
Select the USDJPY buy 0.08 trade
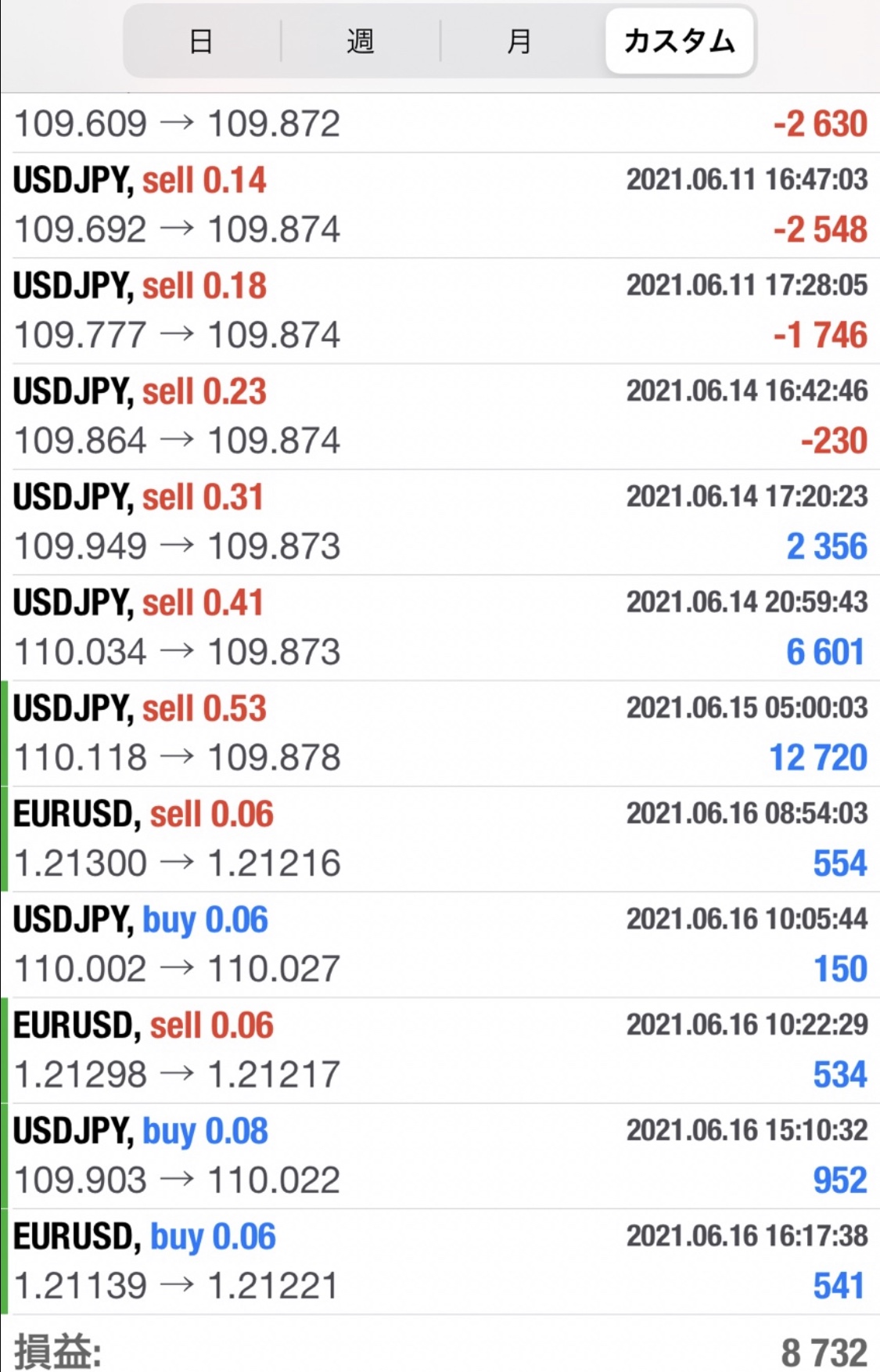point(440,1156)
